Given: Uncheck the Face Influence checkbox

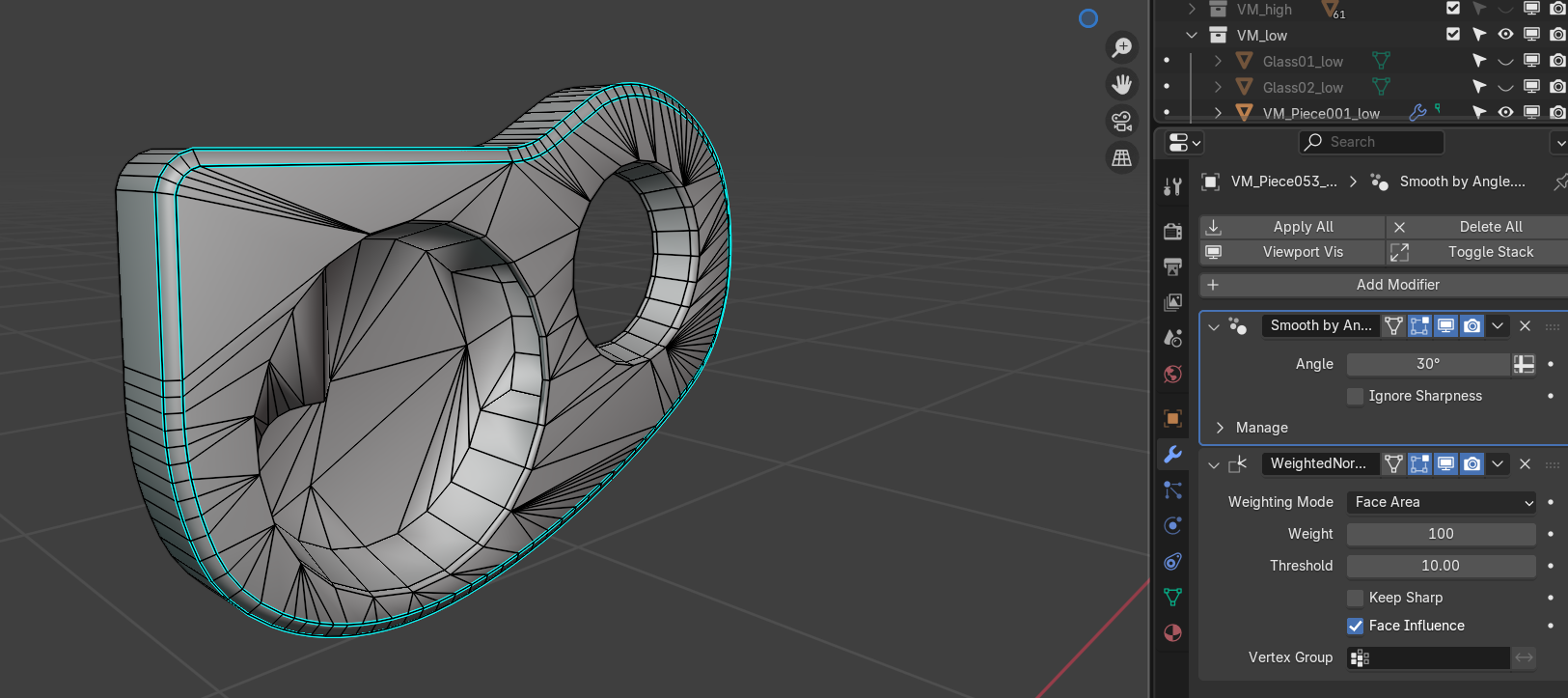Looking at the screenshot, I should 1356,626.
